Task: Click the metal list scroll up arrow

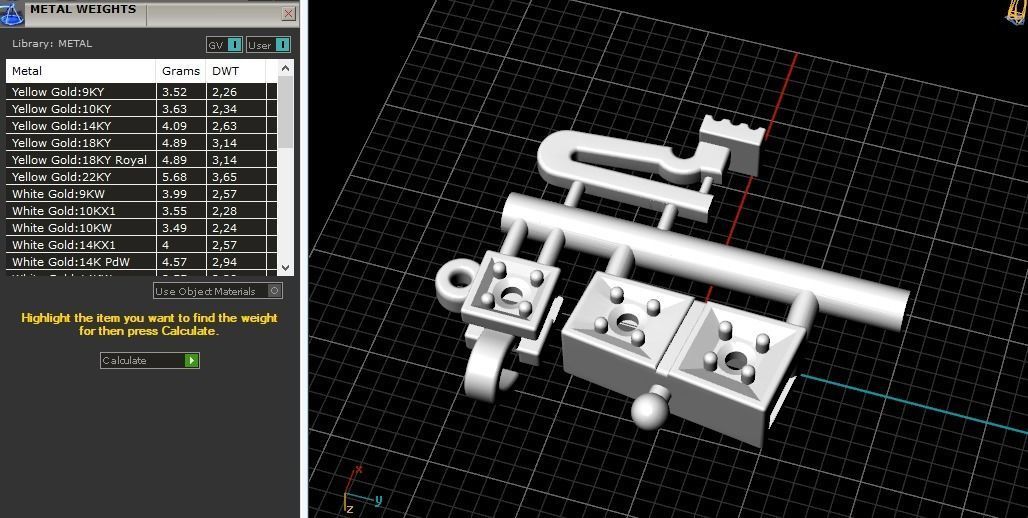Action: tap(285, 68)
